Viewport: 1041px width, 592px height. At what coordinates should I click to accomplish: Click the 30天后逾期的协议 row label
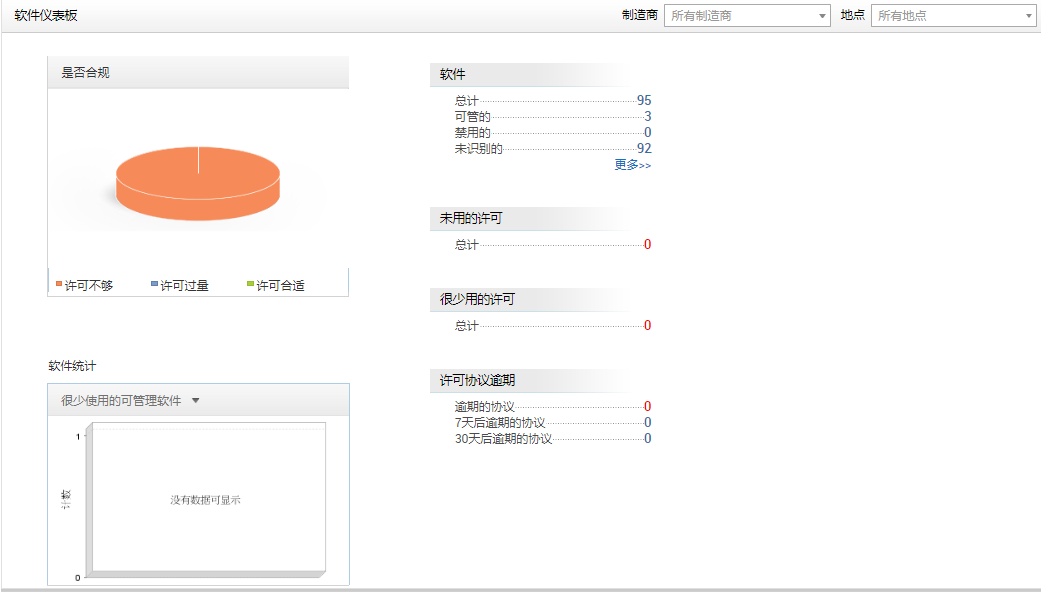coord(503,438)
